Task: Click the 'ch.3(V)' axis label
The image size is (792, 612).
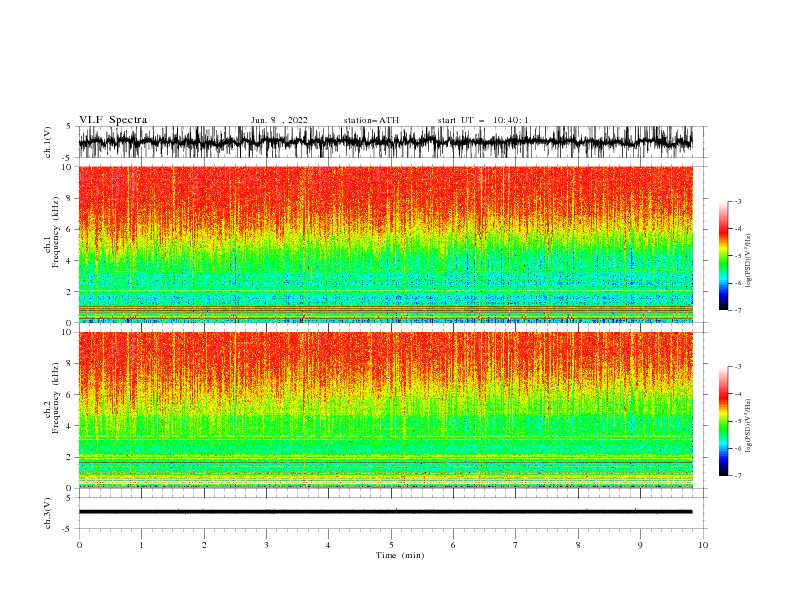Action: coord(48,513)
